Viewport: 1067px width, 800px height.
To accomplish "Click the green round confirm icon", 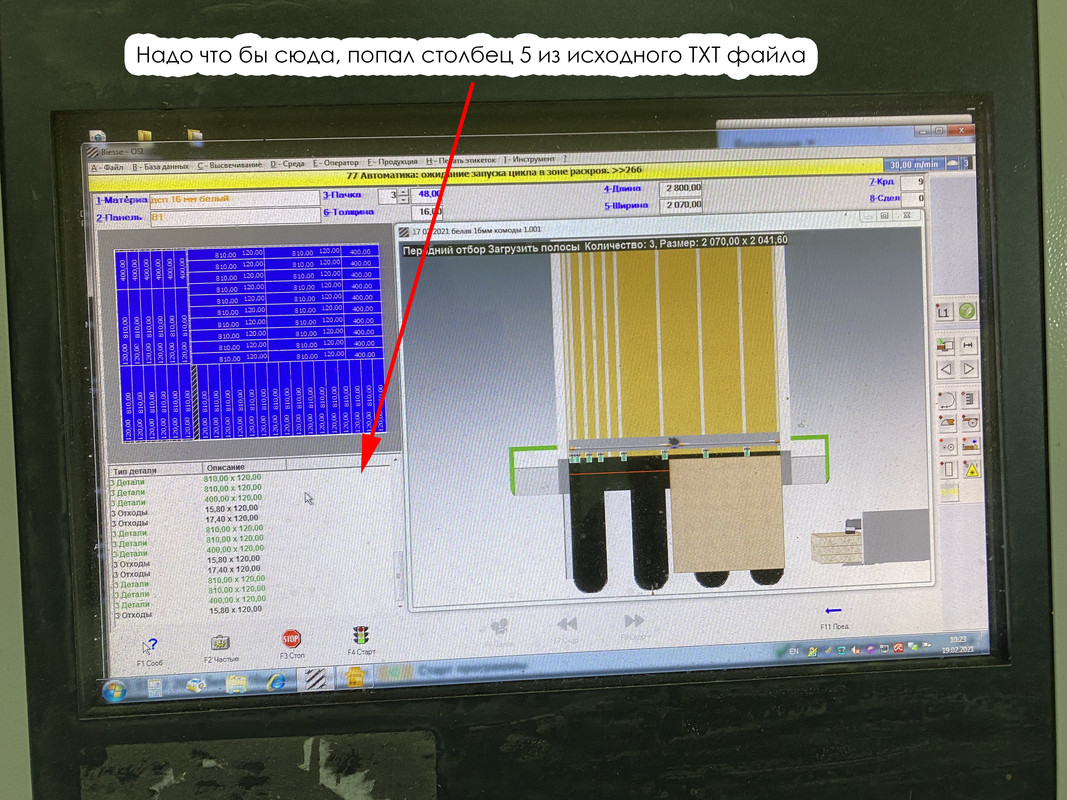I will click(x=967, y=311).
